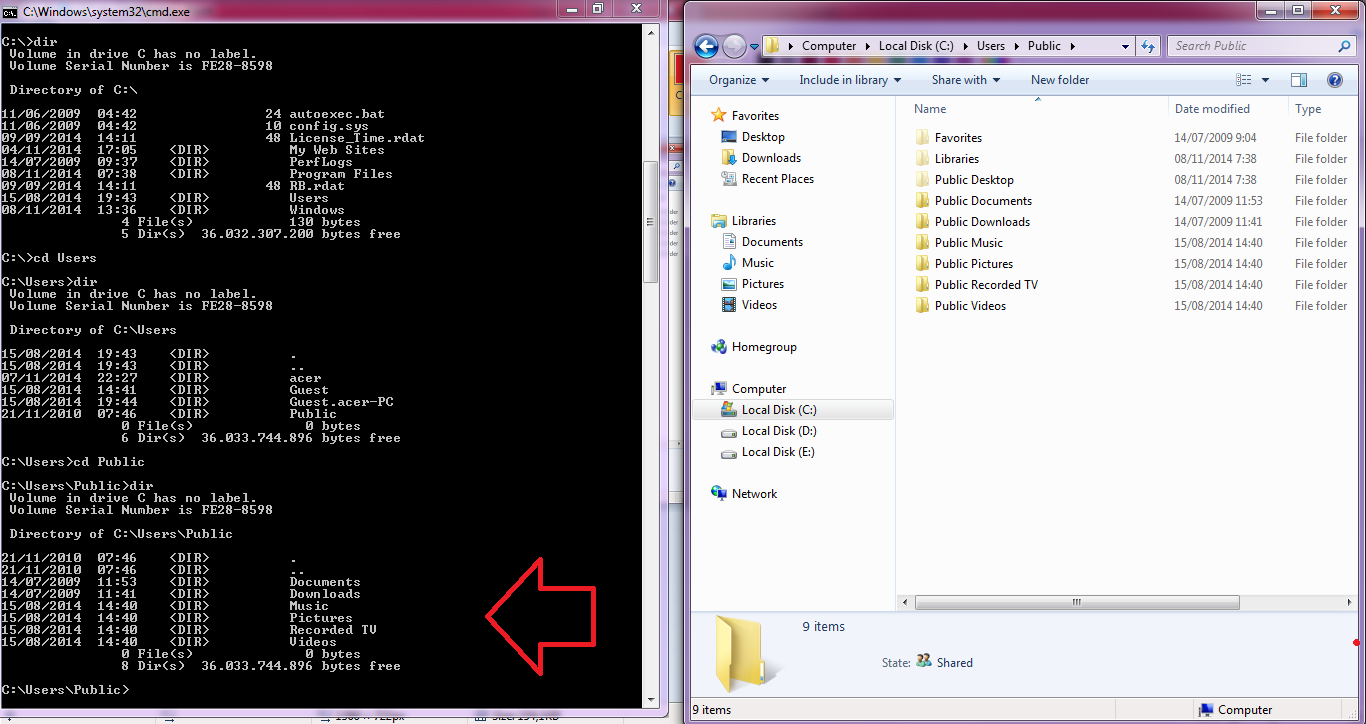Click the cmd window scroll up arrow

tap(650, 31)
